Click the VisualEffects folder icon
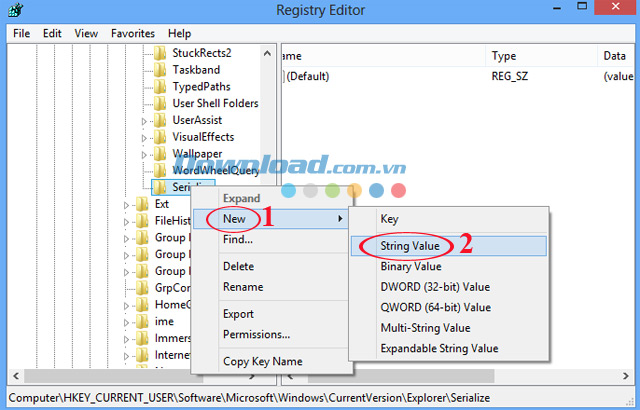 pyautogui.click(x=160, y=137)
